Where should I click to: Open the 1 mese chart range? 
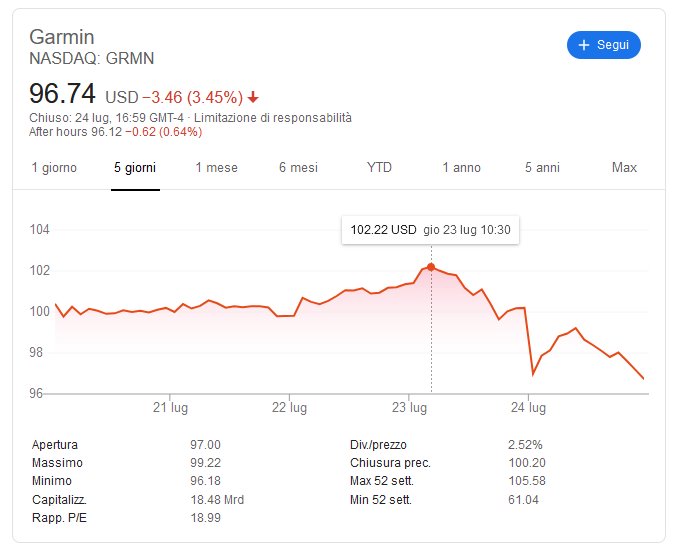pyautogui.click(x=216, y=168)
